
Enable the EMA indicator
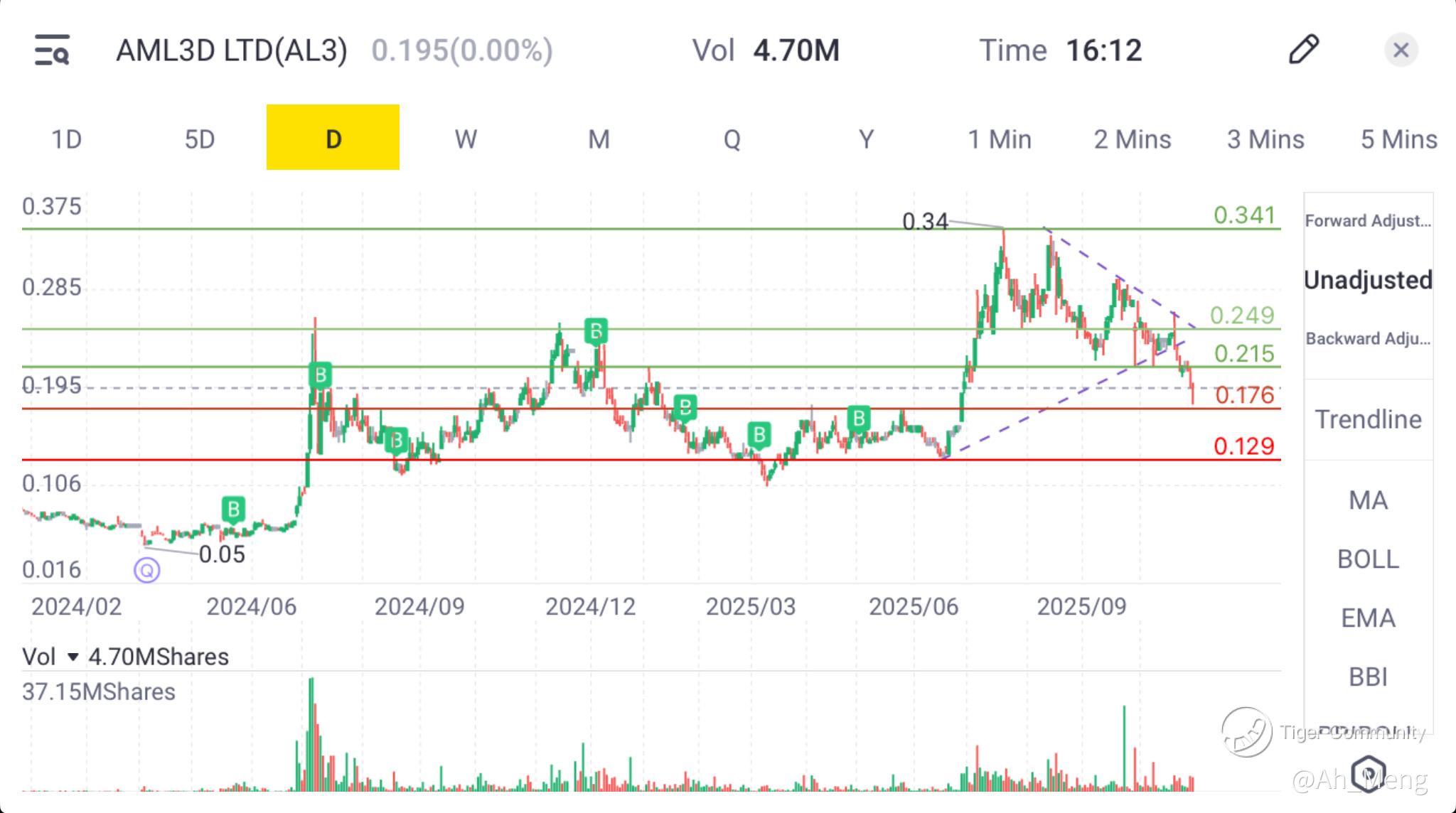click(1368, 618)
